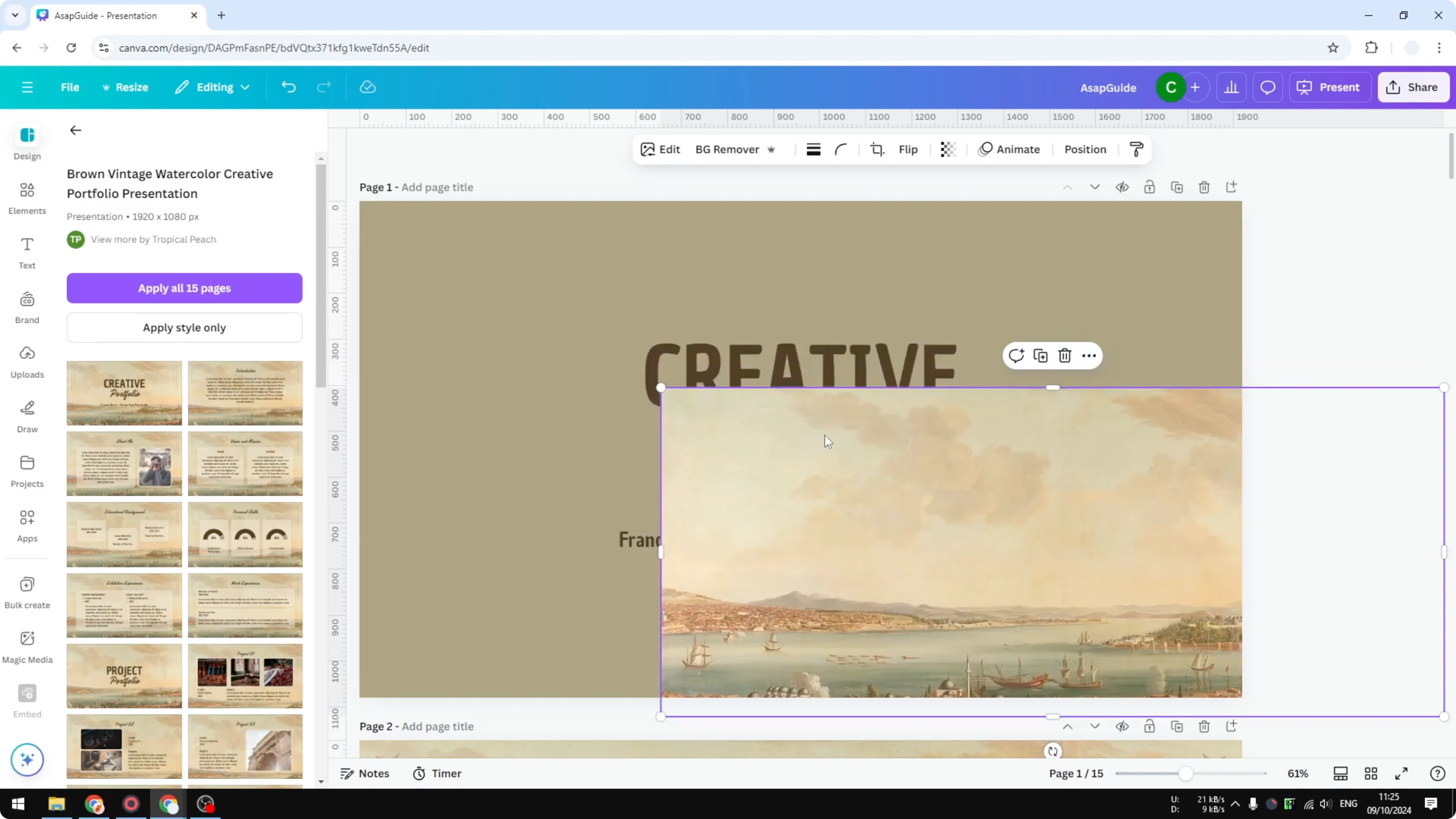Open Animate panel

tap(1009, 149)
